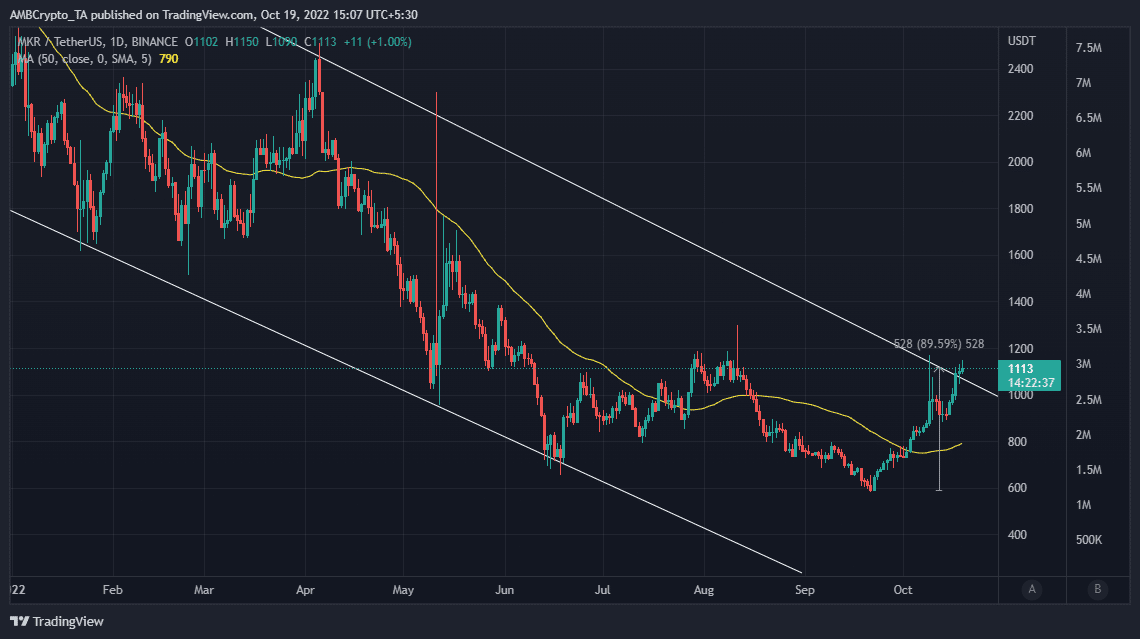Click the Aug label on time axis

coord(704,590)
